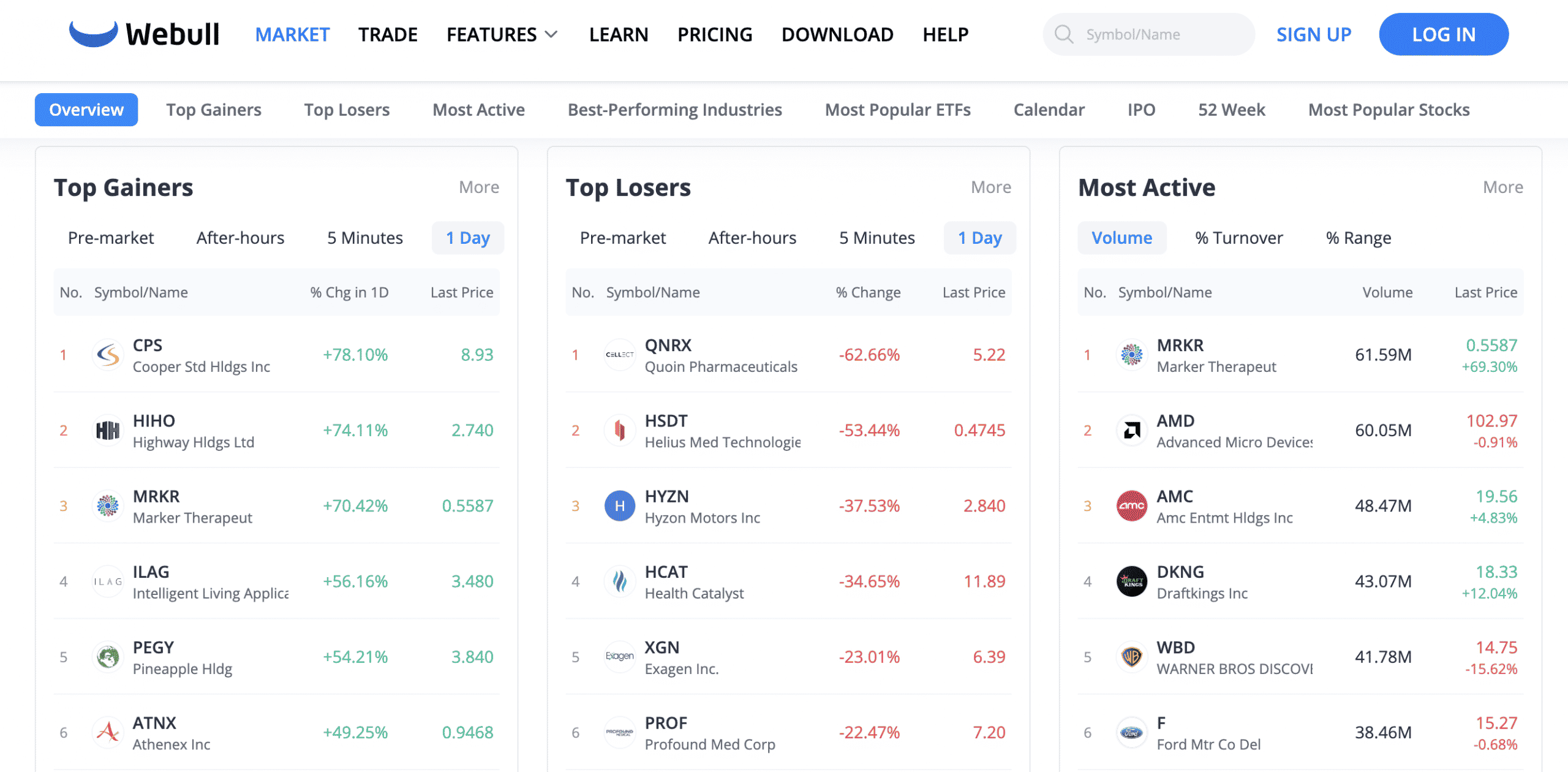Screen dimensions: 1568x772
Task: Open the TRADE nav item
Action: click(x=388, y=34)
